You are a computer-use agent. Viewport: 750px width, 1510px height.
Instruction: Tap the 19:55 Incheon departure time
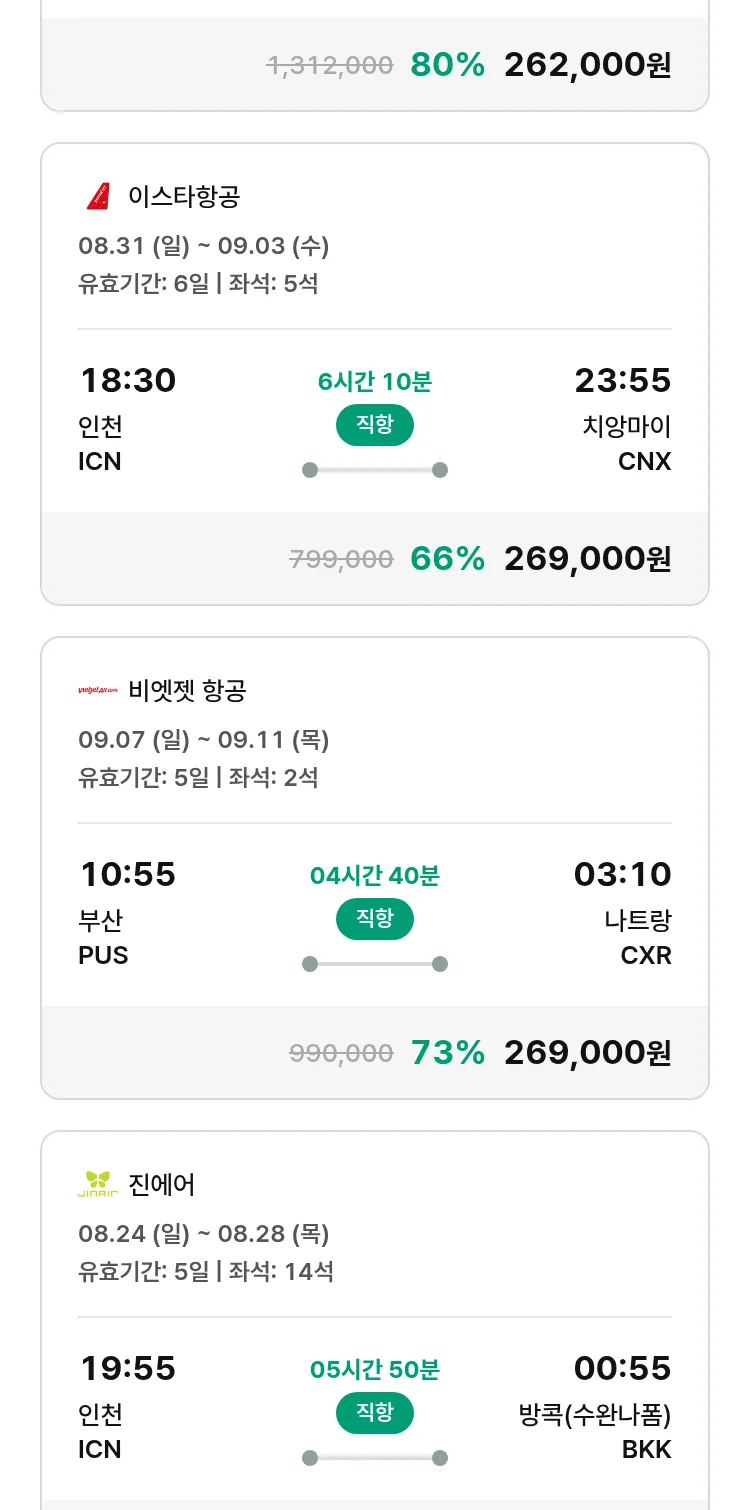point(128,1368)
